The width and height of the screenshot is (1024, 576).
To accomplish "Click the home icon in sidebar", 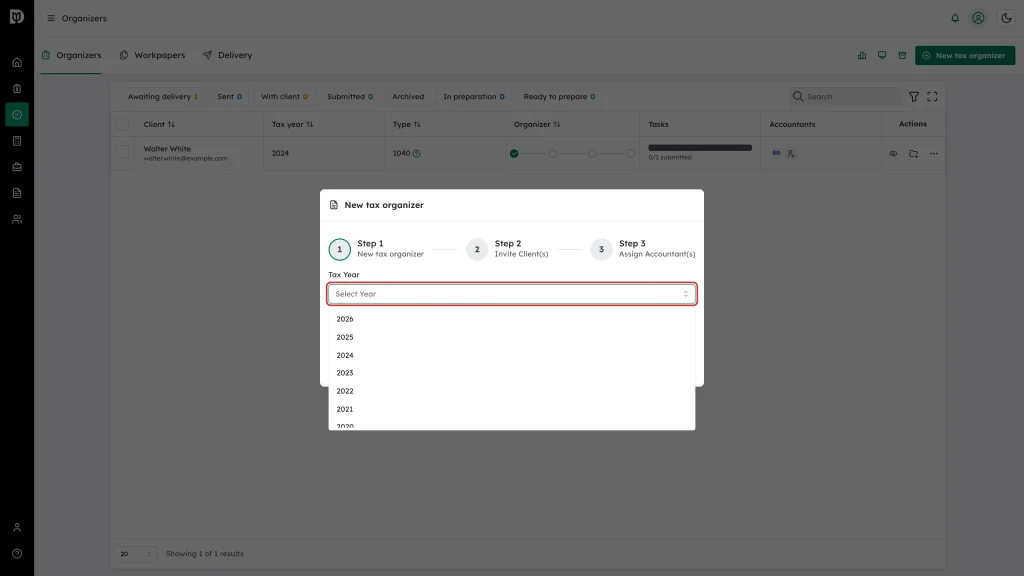I will pyautogui.click(x=17, y=63).
